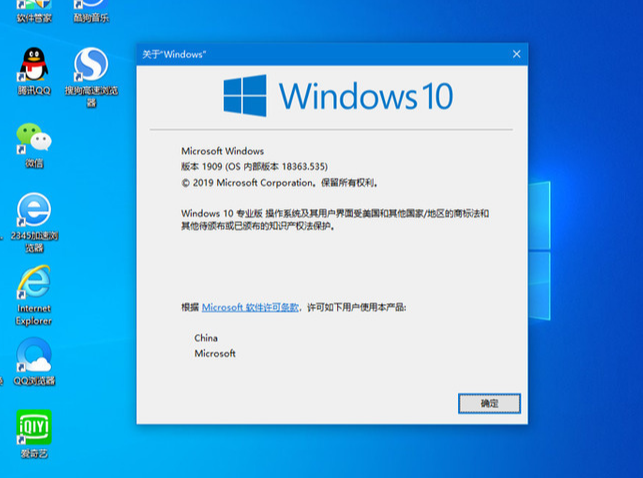This screenshot has height=478, width=643.
Task: Open the Microsoft 软件许可条款 link
Action: (x=250, y=307)
